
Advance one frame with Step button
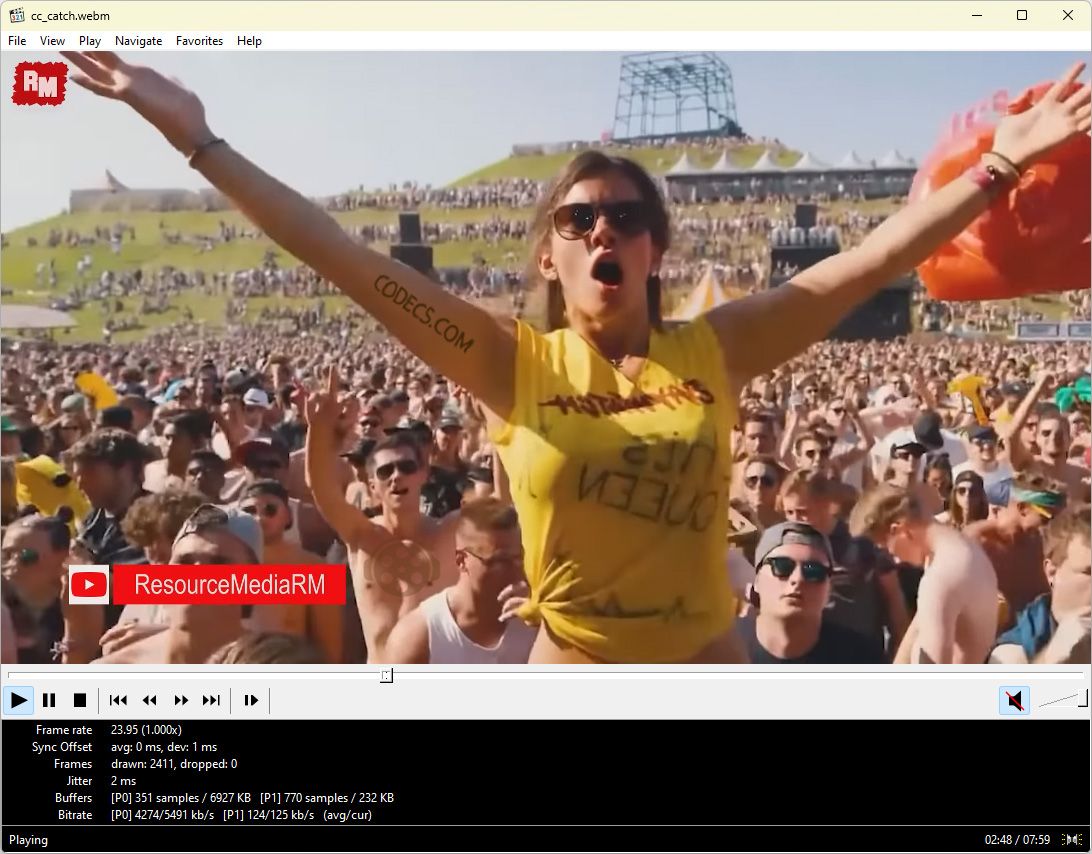[x=251, y=700]
